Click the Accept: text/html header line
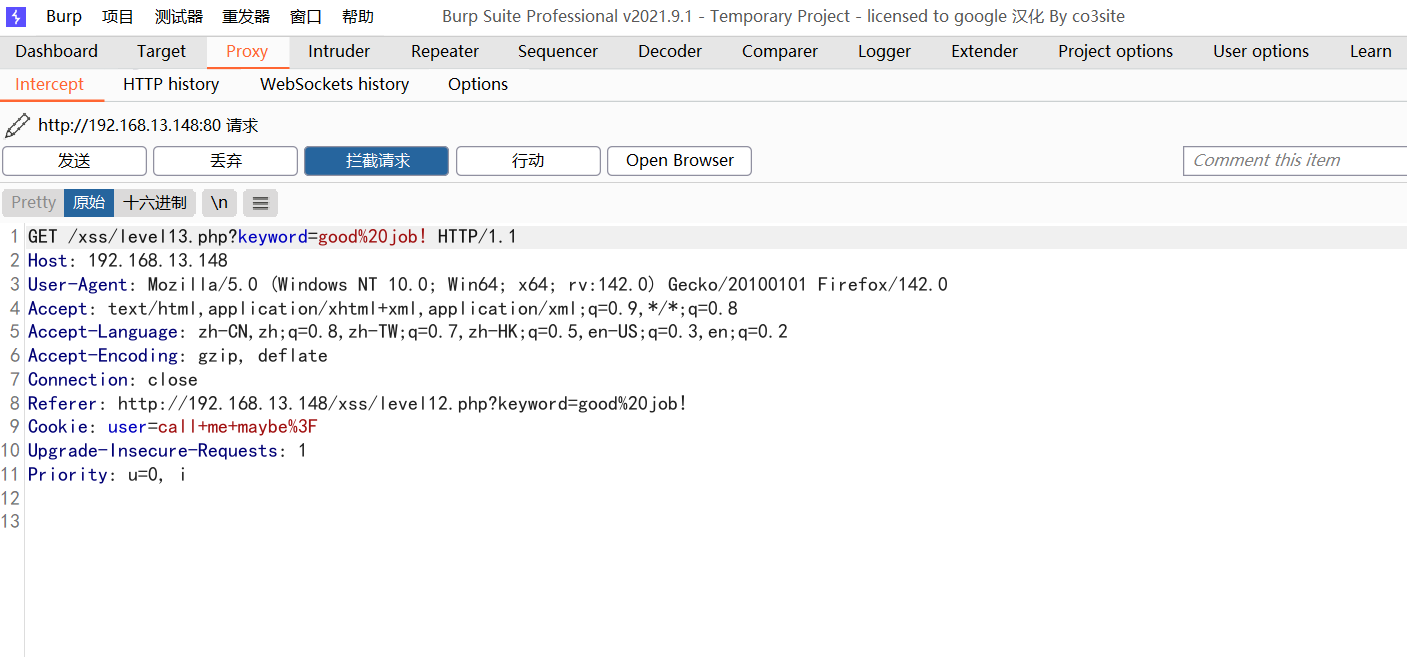1407x657 pixels. point(383,309)
